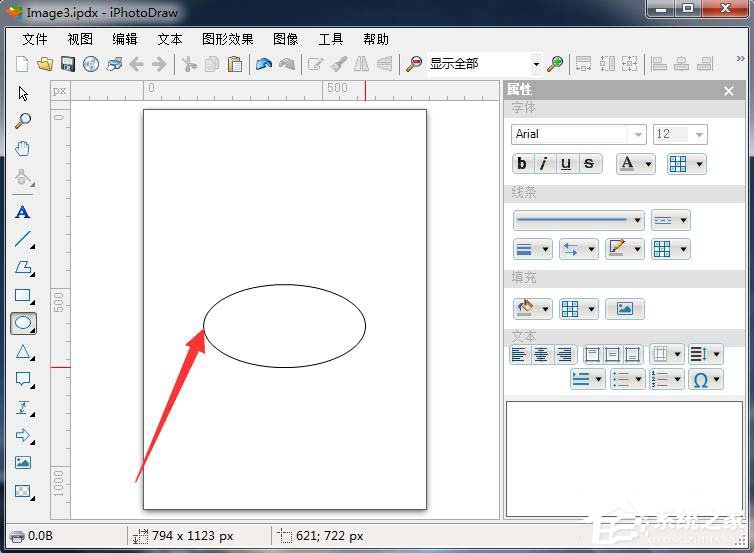
Task: Activate the Hand pan tool
Action: pyautogui.click(x=23, y=149)
